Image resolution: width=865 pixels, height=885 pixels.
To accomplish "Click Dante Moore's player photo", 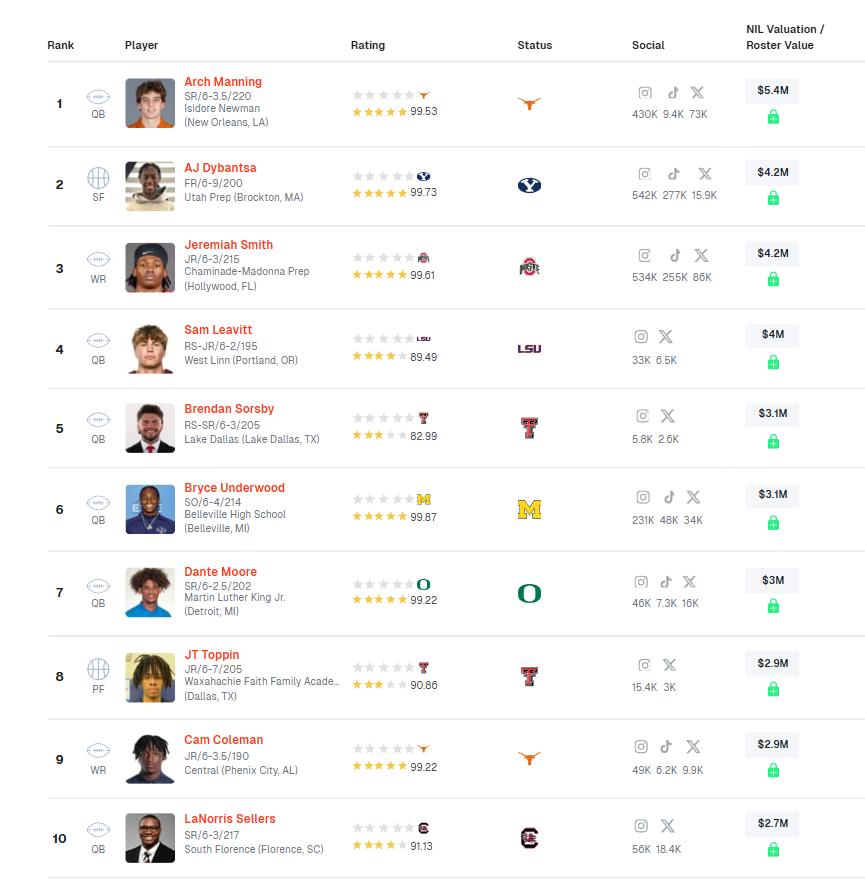I will (150, 593).
